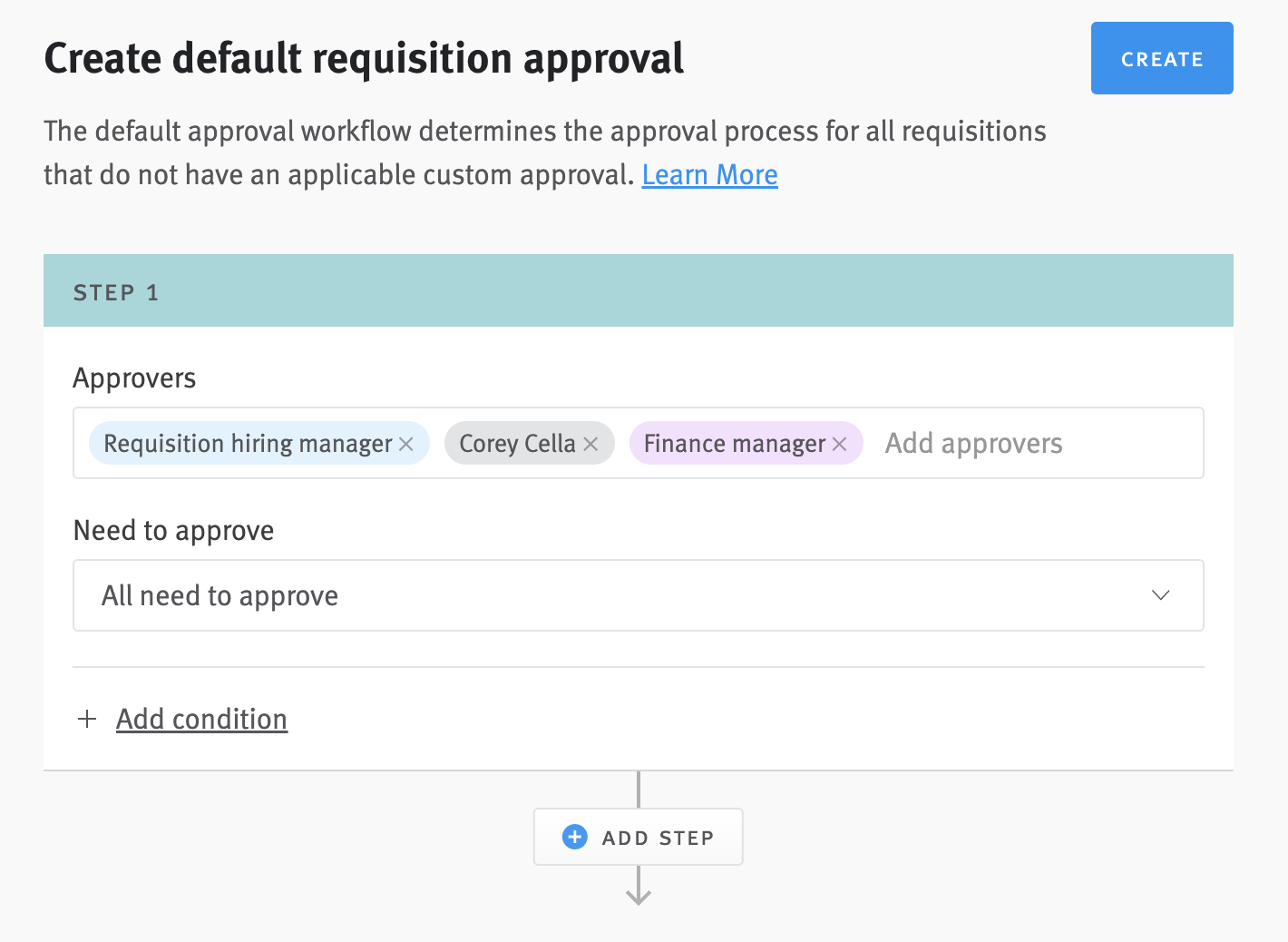Remove Corey Cella from the approvers list
The height and width of the screenshot is (942, 1288).
590,444
